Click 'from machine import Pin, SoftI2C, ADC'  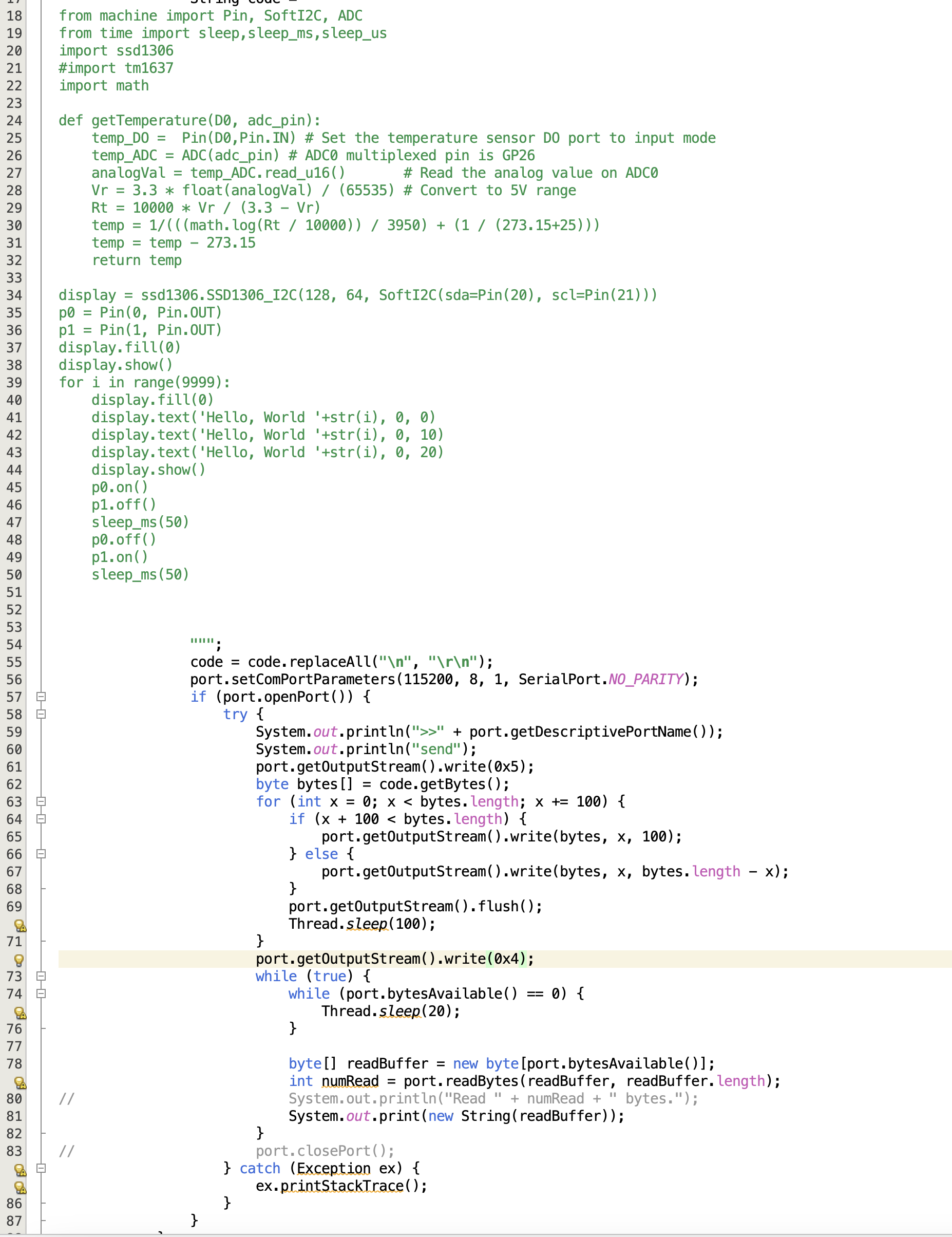211,16
